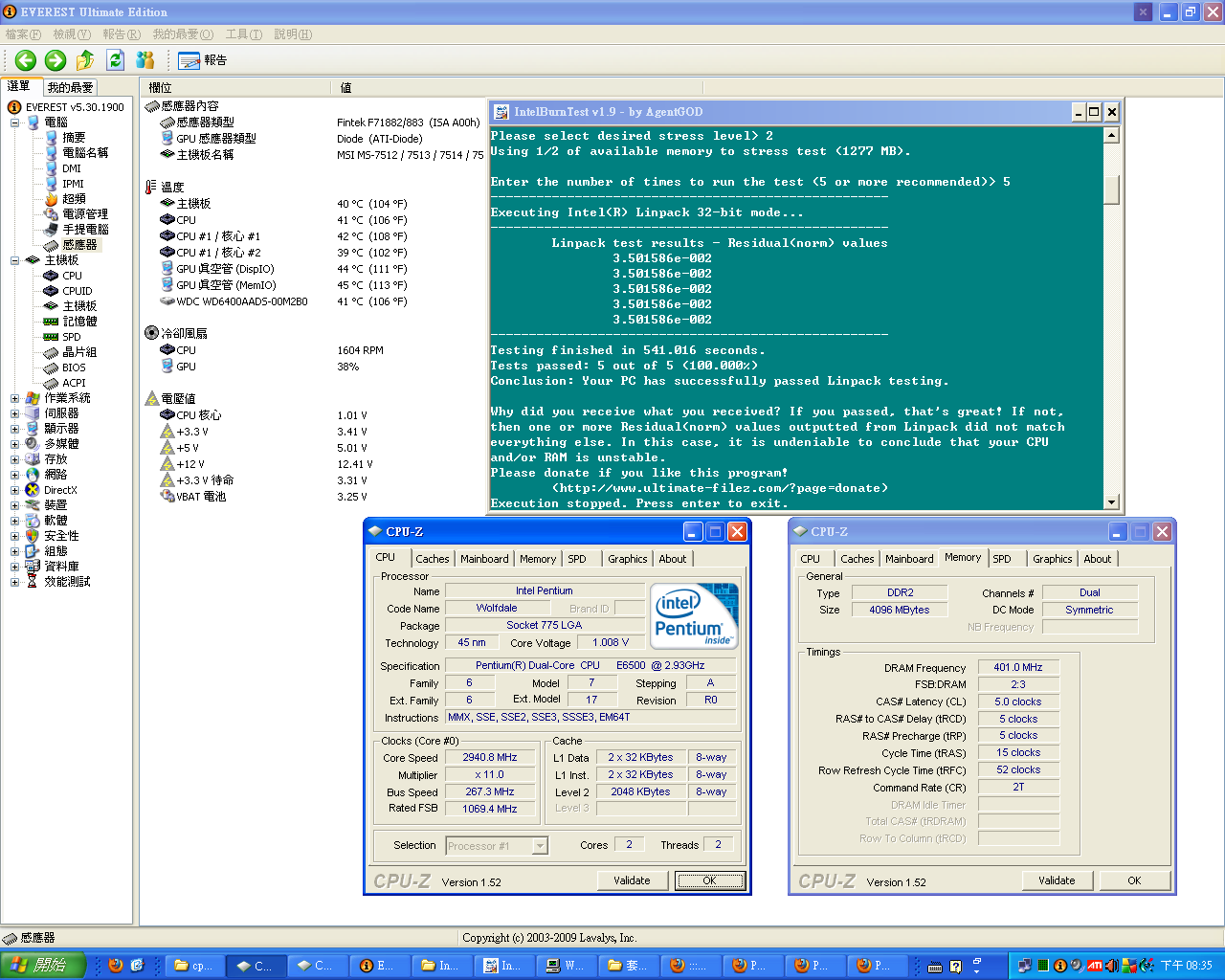The image size is (1225, 980).
Task: Open the EVEREST taskbar button
Action: [378, 966]
